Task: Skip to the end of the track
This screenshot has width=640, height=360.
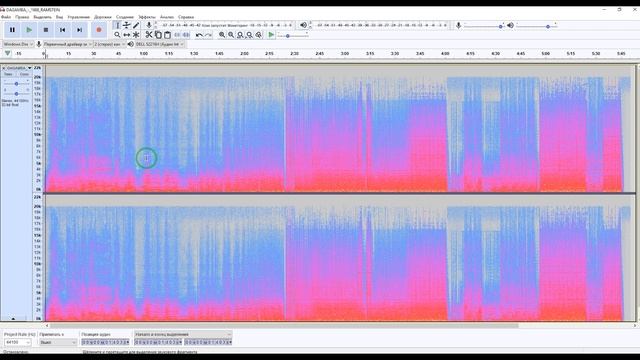Action: tap(80, 30)
